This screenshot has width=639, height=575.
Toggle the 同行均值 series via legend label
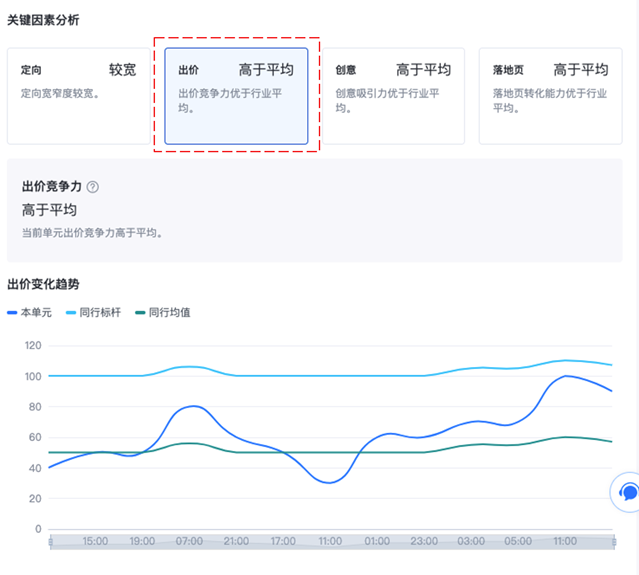point(169,313)
